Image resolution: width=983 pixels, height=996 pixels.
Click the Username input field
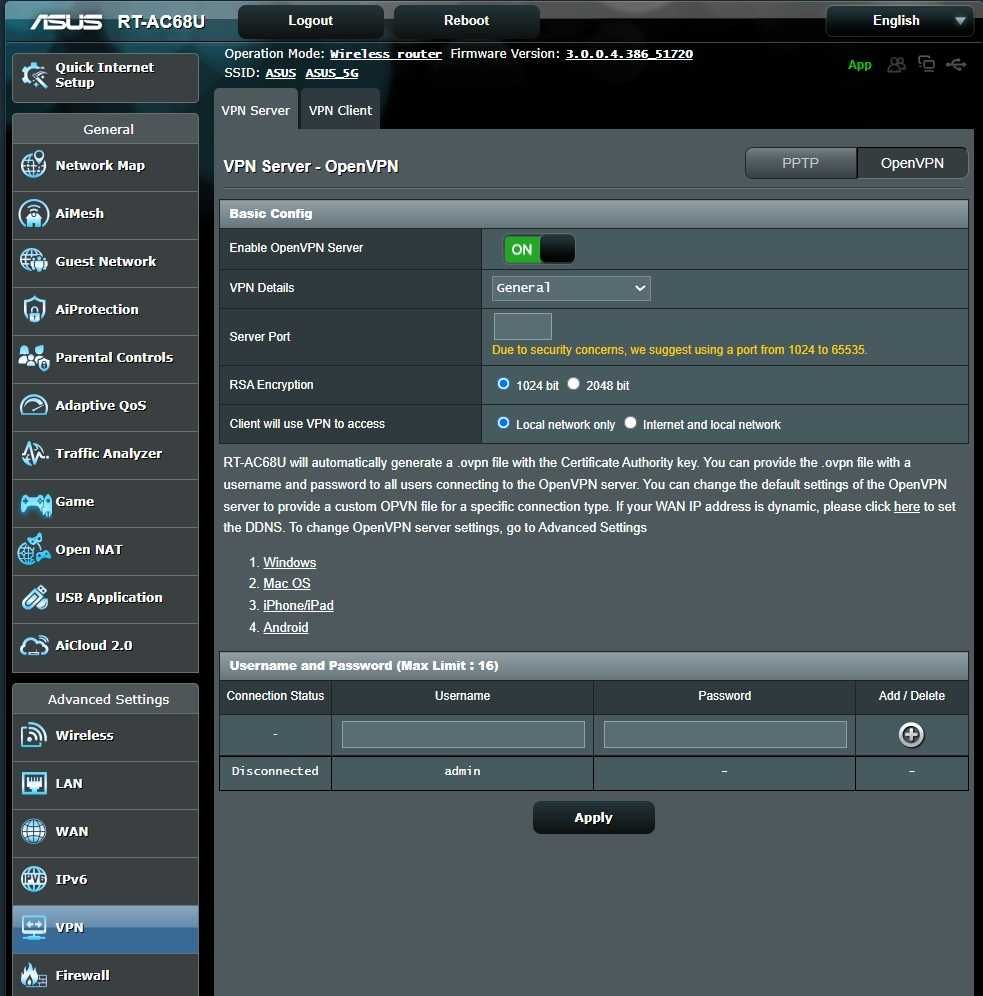(x=463, y=734)
